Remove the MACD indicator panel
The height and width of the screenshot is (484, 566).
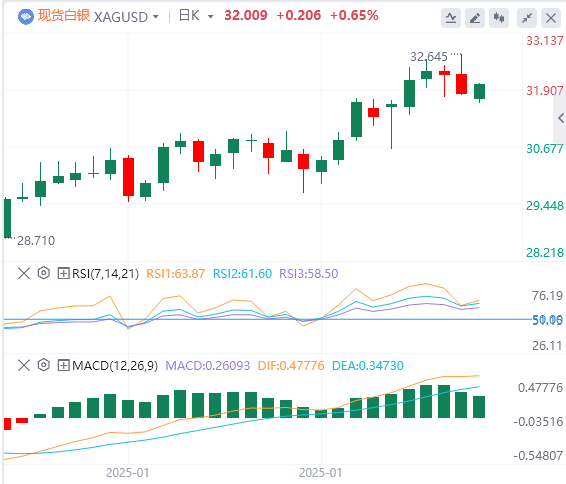coord(24,365)
